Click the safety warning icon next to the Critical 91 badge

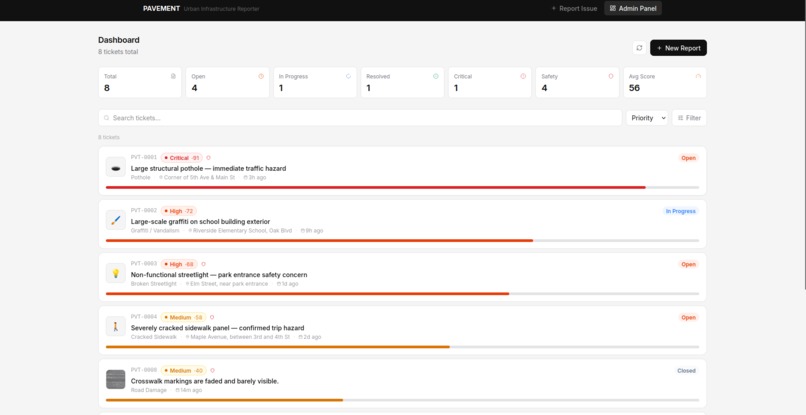click(x=208, y=158)
